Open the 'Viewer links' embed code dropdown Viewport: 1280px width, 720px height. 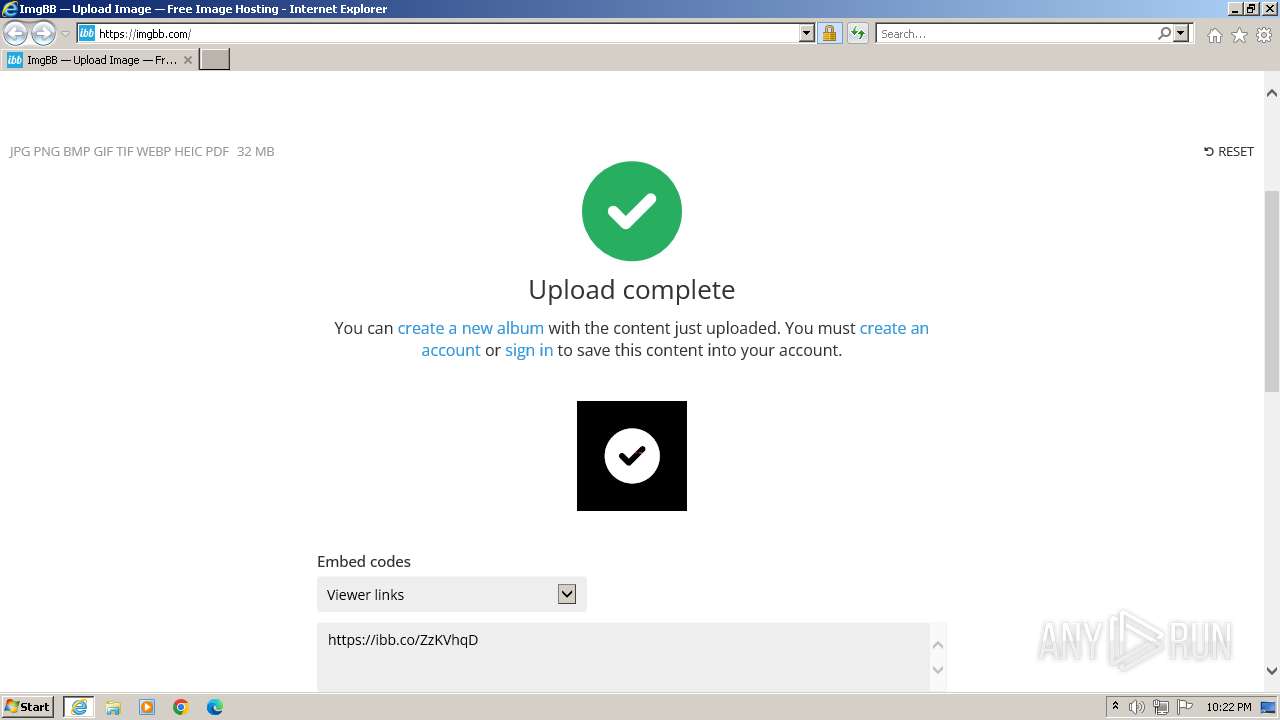(452, 594)
